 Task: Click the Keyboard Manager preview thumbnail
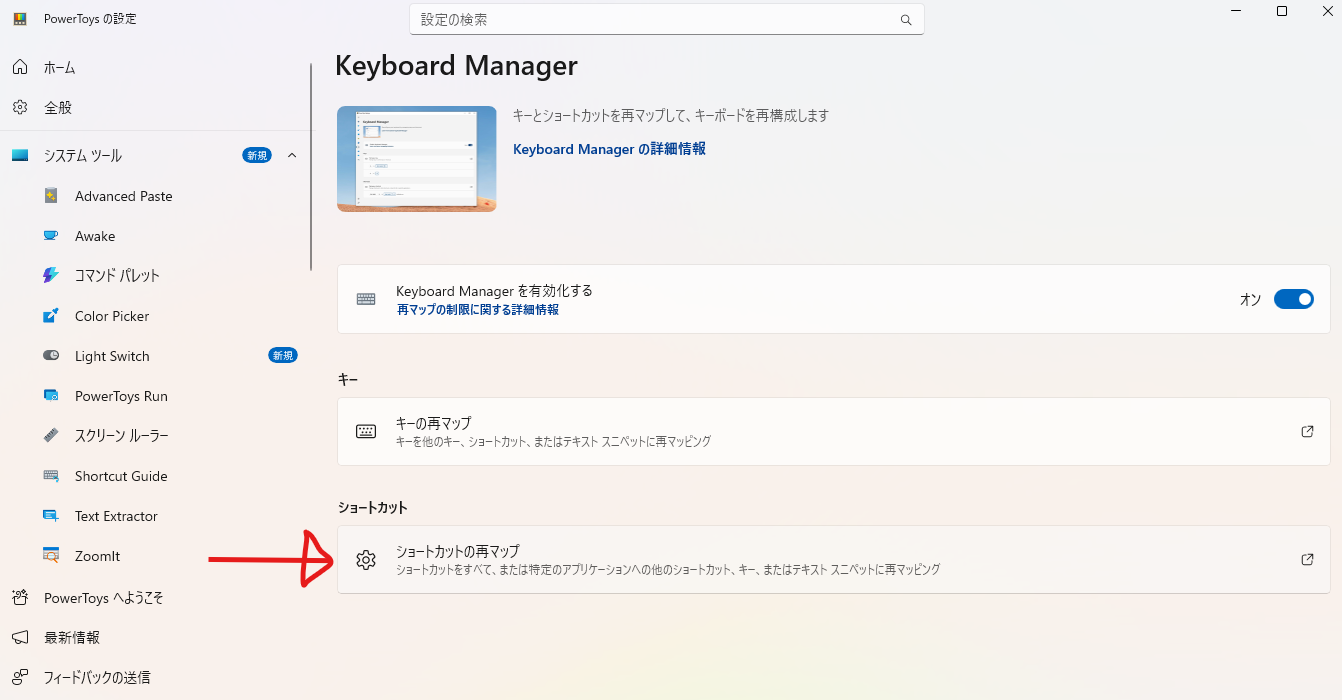(417, 159)
